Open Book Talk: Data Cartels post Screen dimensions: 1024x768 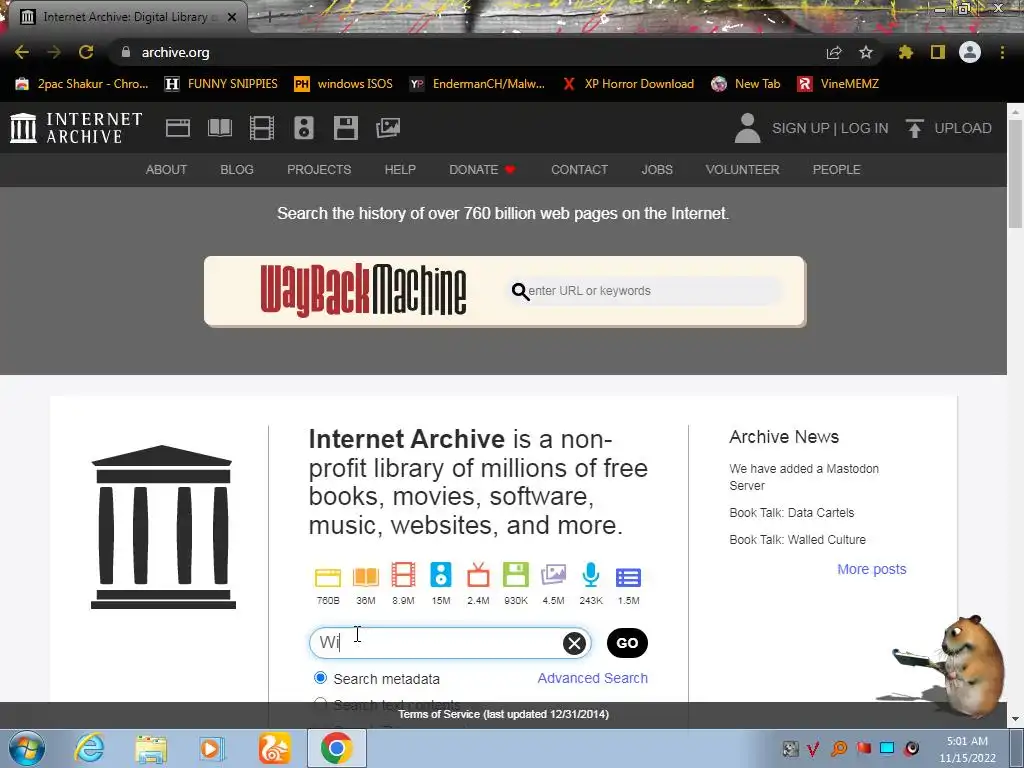click(x=792, y=513)
